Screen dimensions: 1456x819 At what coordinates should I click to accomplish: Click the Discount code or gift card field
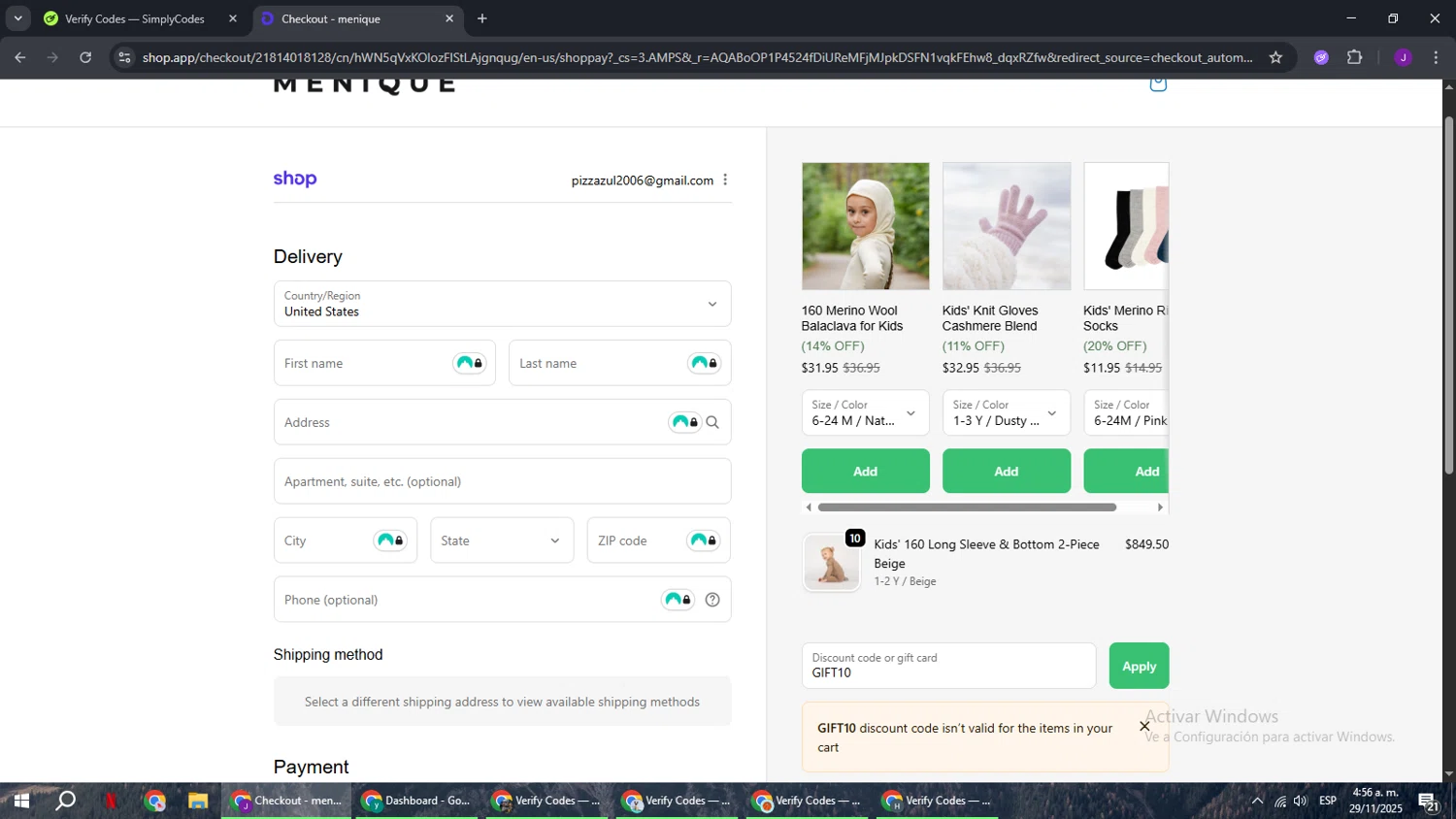coord(948,666)
